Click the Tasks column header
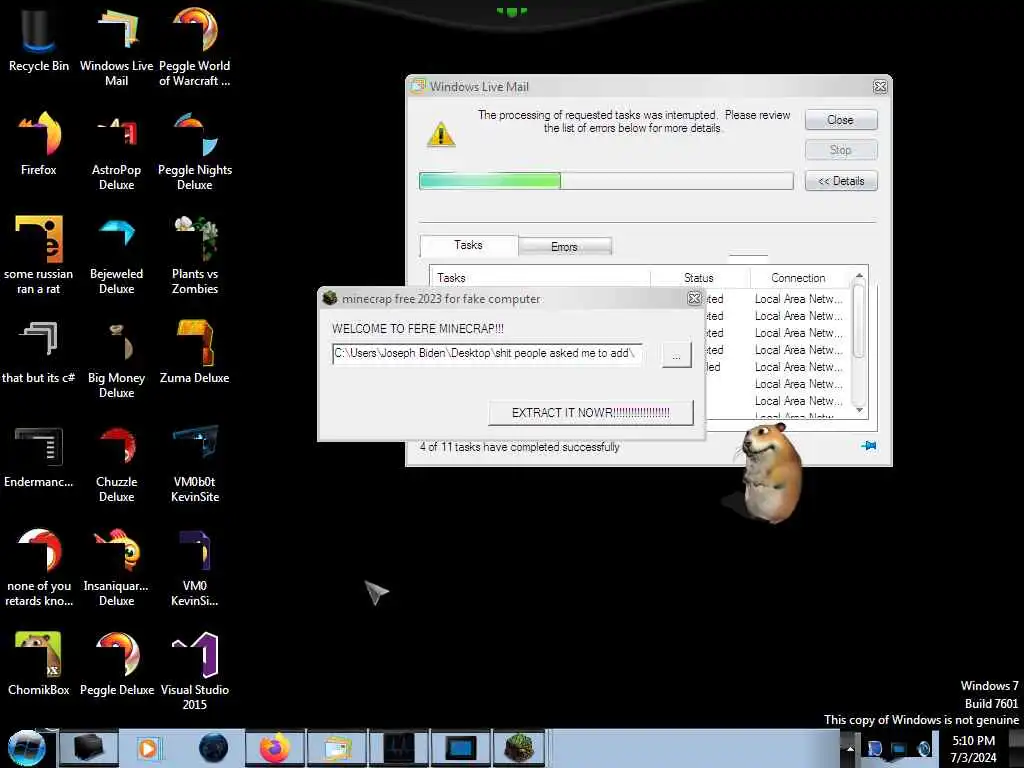1024x768 pixels. [x=540, y=278]
